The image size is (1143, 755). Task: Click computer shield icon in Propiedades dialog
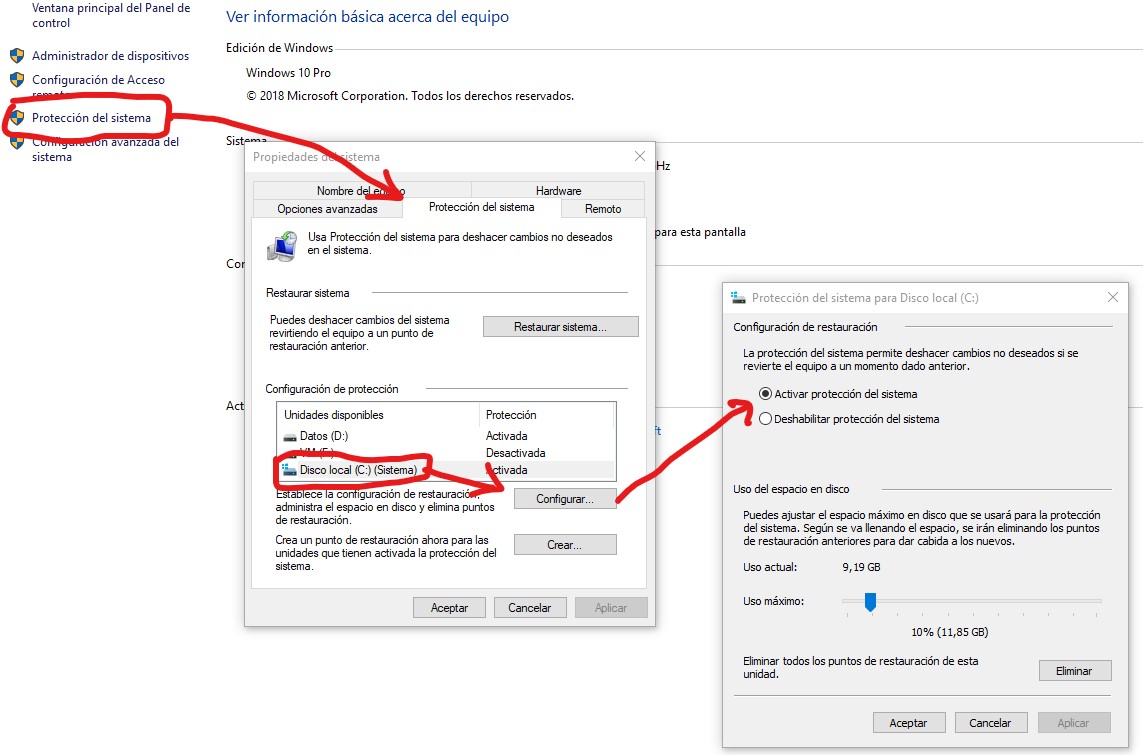(282, 246)
